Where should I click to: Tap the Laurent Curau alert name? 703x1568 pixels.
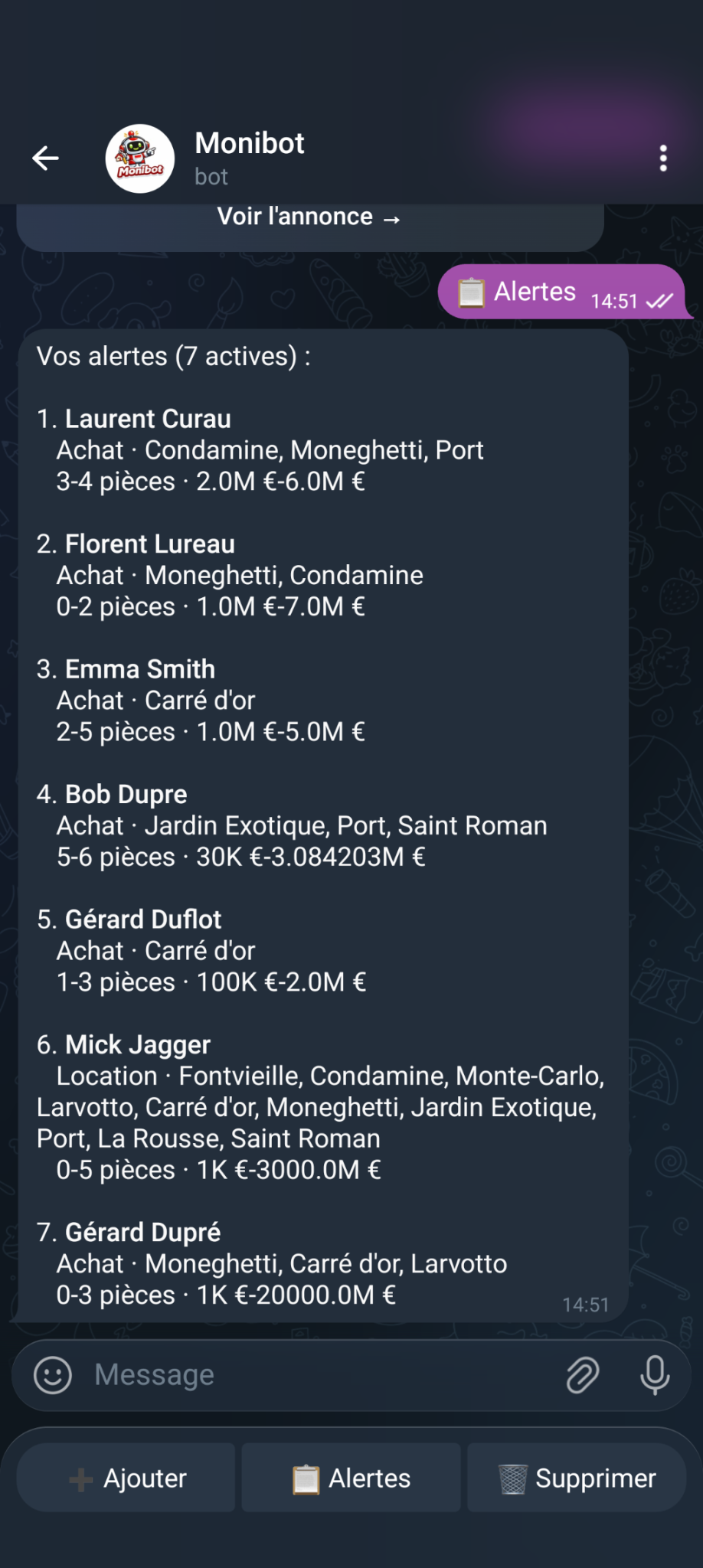click(x=148, y=419)
